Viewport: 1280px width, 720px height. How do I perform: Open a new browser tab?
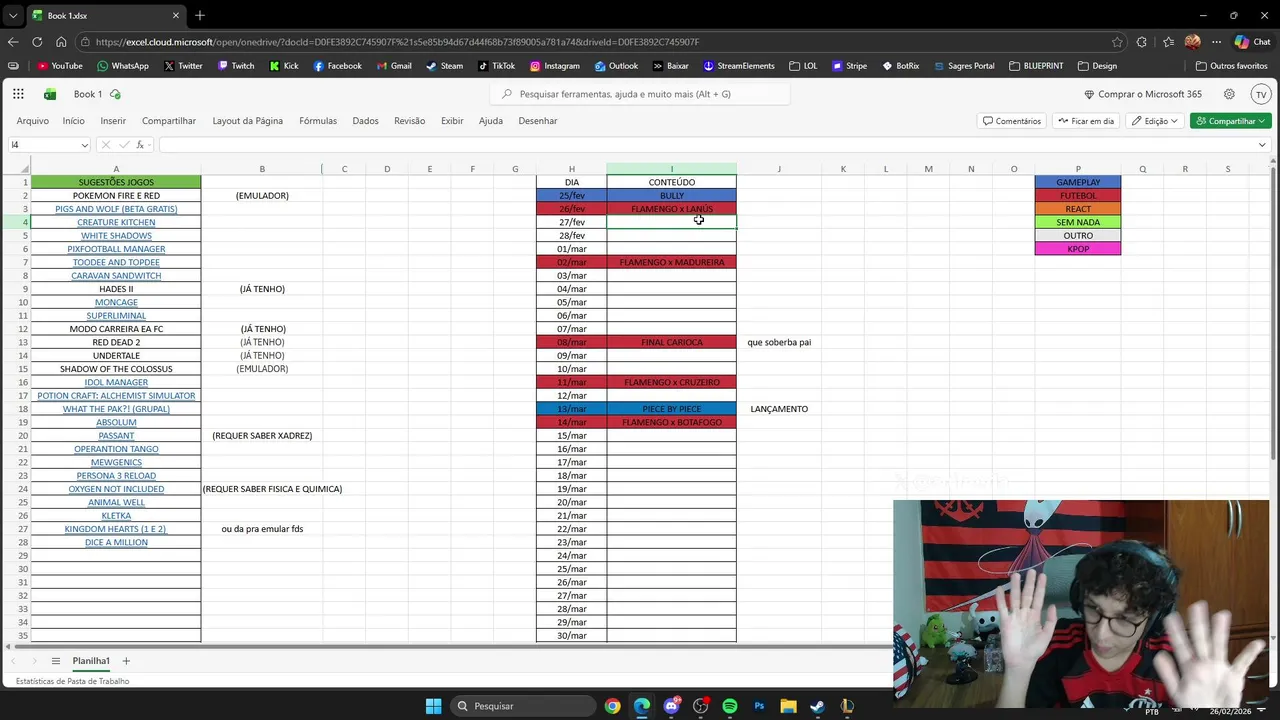coord(200,15)
